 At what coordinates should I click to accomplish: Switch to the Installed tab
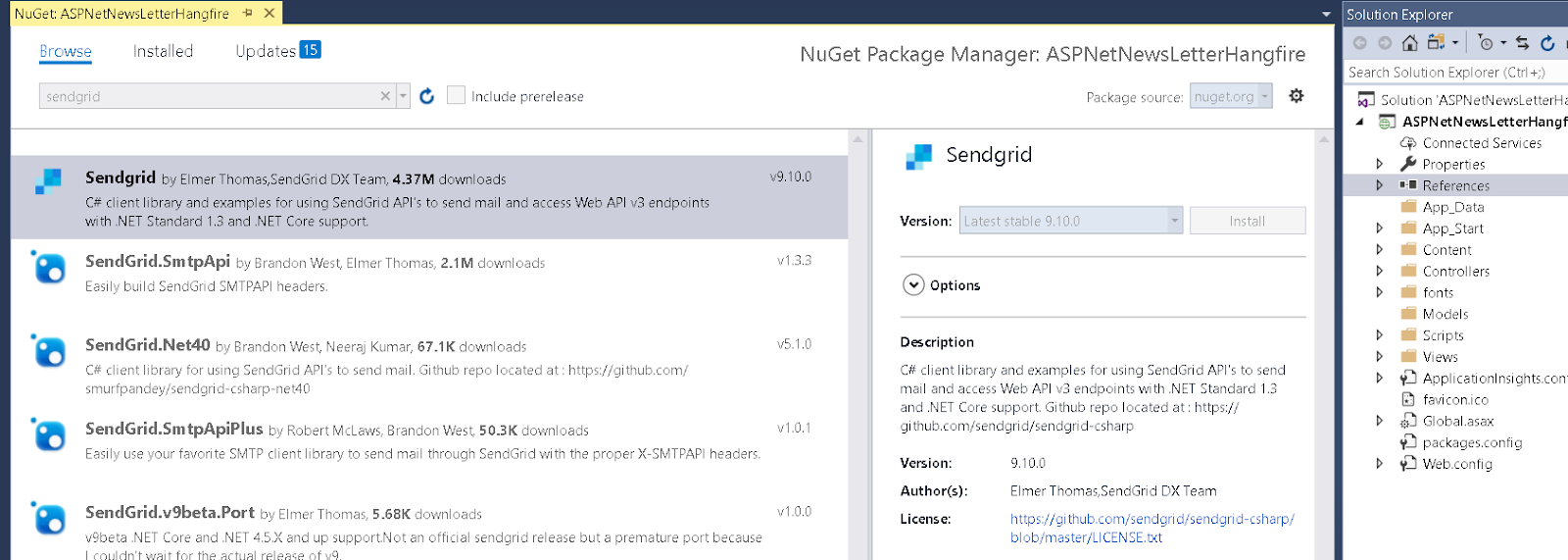coord(163,51)
